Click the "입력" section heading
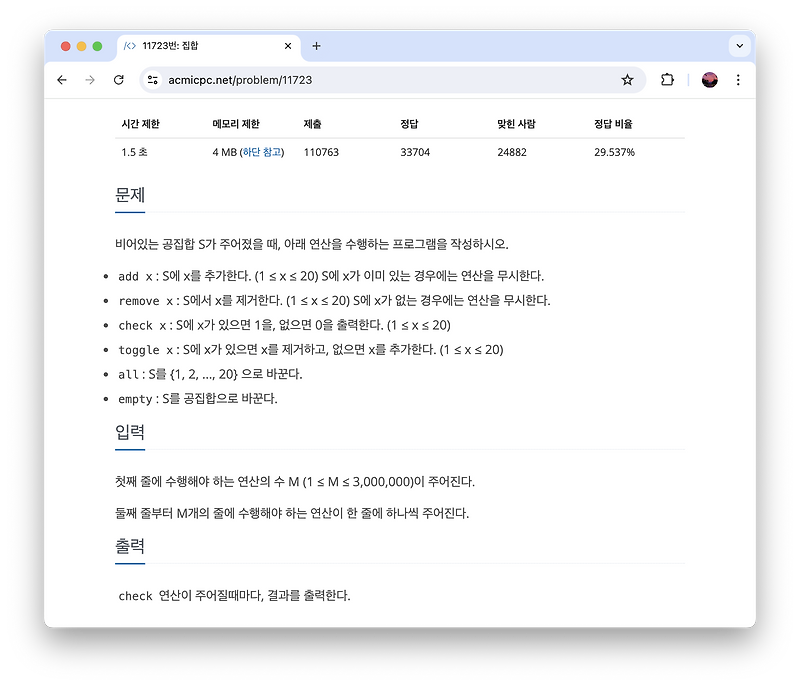 point(128,433)
